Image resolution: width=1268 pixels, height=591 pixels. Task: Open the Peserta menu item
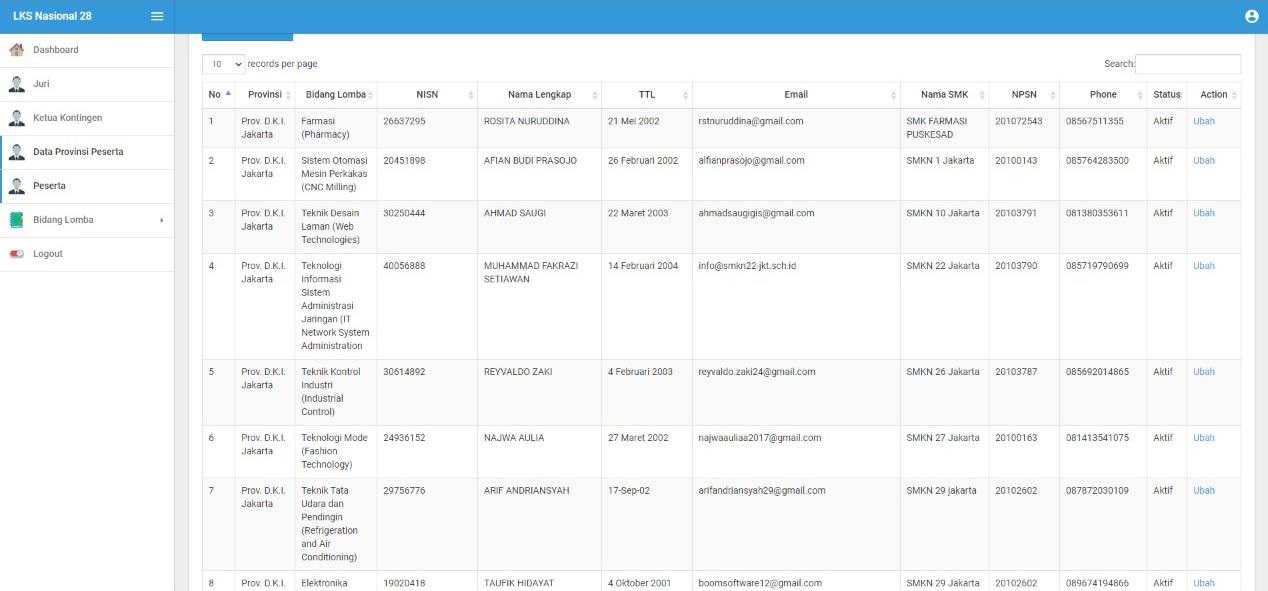click(87, 186)
